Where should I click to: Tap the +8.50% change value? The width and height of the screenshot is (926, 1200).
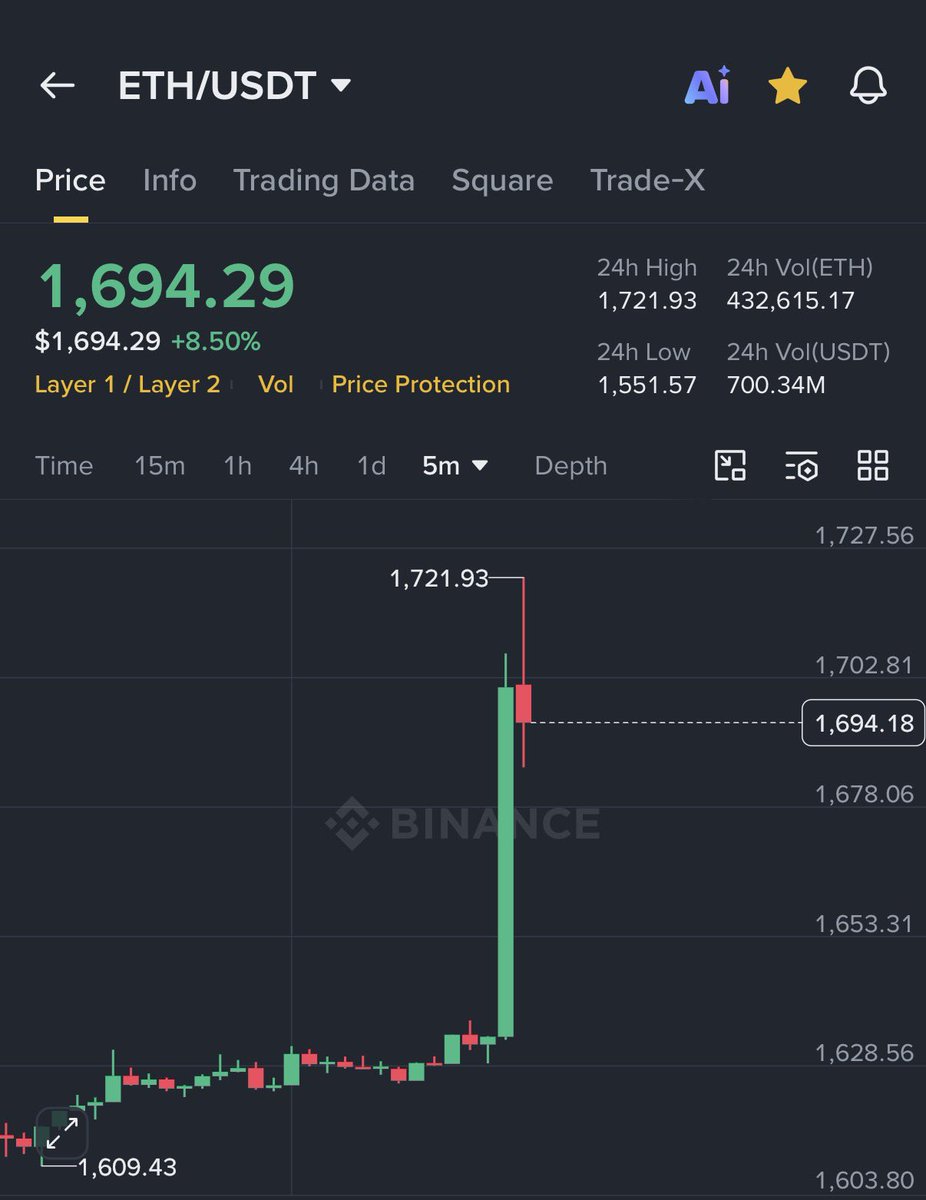[x=216, y=342]
